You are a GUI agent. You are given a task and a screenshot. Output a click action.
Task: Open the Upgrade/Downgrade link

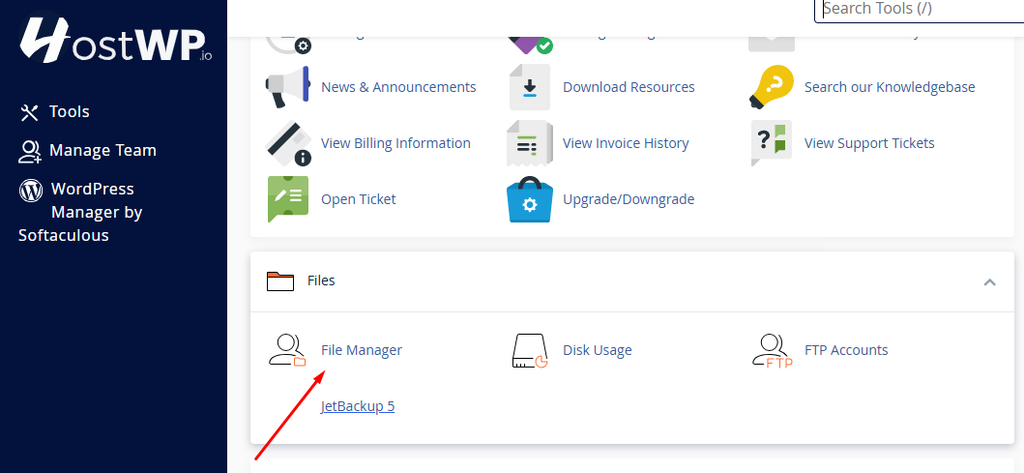point(628,199)
